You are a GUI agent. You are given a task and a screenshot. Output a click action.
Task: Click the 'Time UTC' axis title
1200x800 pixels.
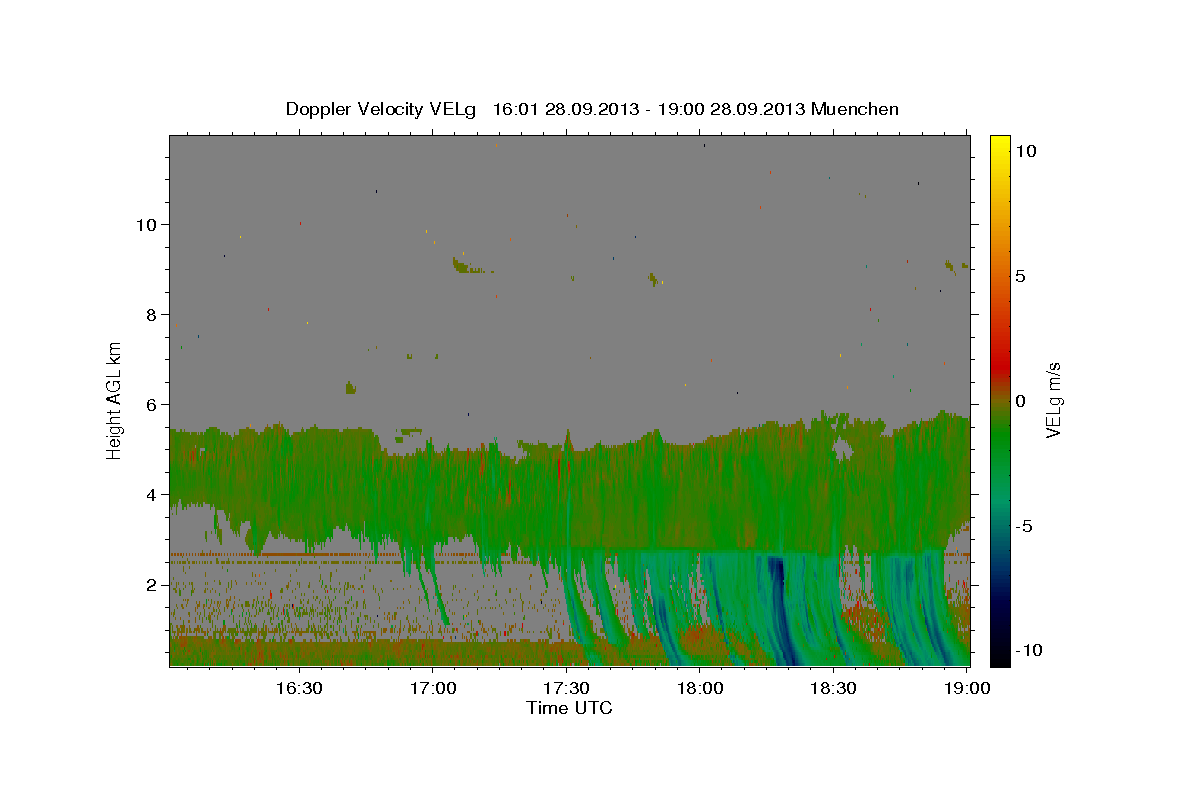click(569, 708)
